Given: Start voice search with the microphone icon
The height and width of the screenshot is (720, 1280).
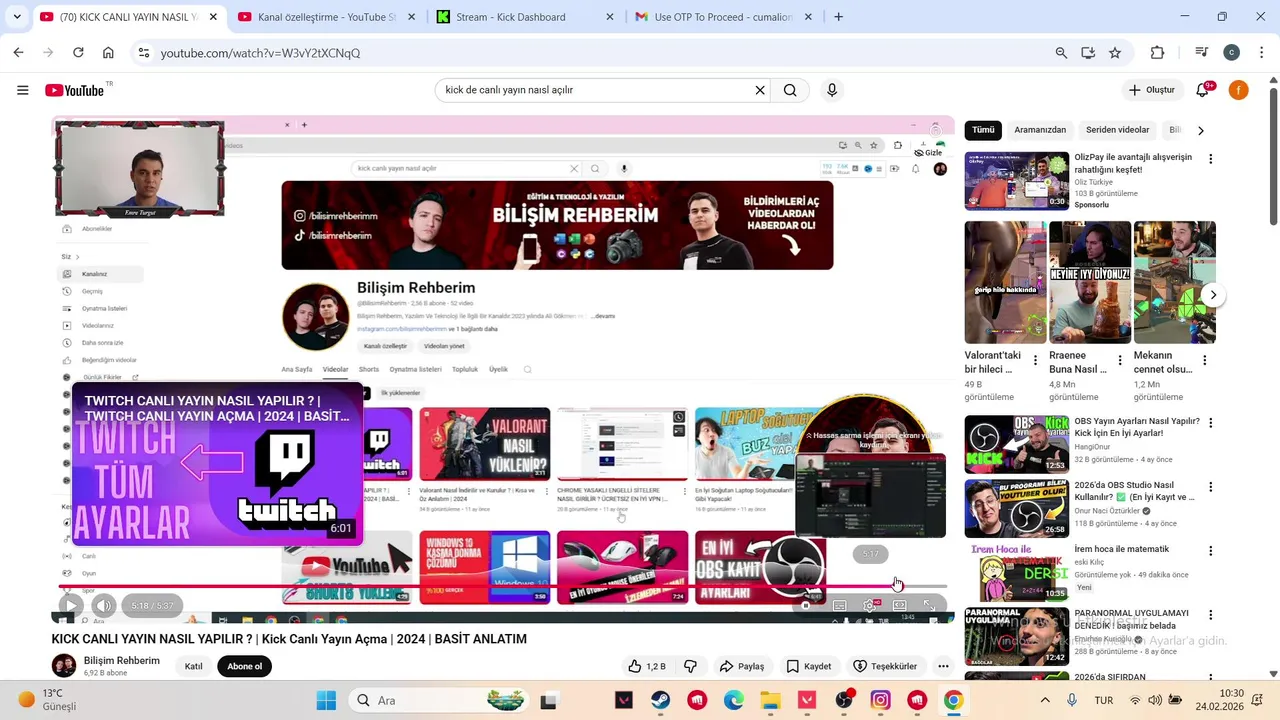Looking at the screenshot, I should pos(832,90).
